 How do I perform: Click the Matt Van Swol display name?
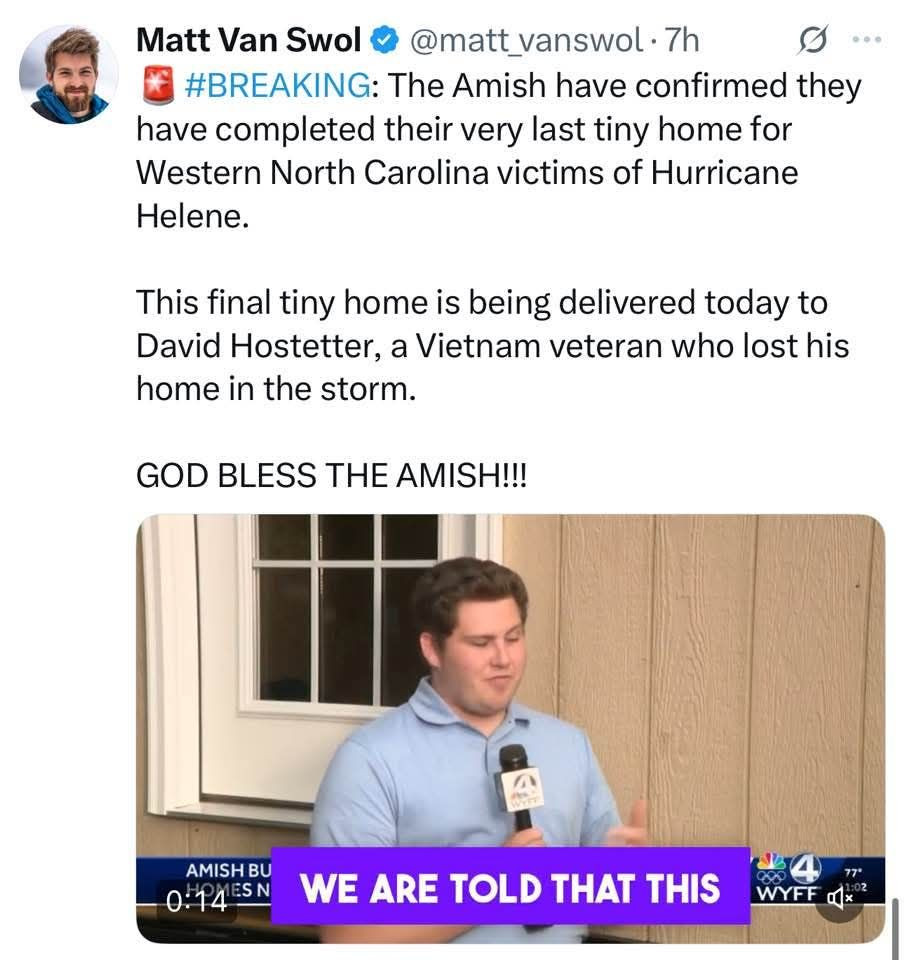[x=249, y=40]
